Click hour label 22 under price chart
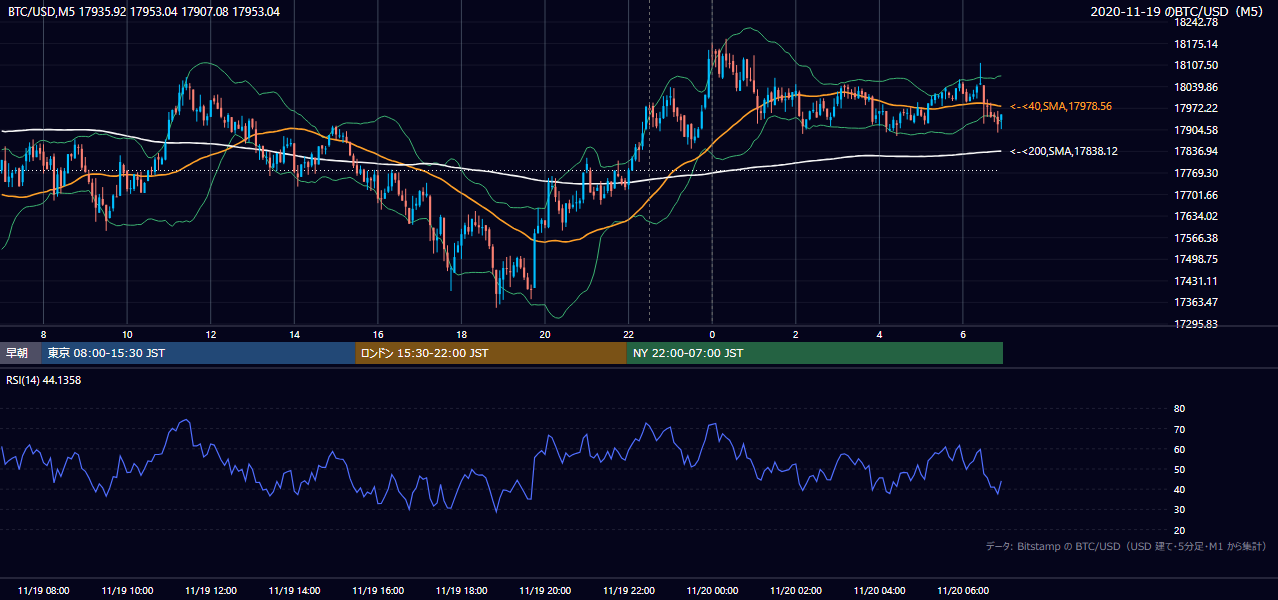This screenshot has height=600, width=1278. click(628, 334)
